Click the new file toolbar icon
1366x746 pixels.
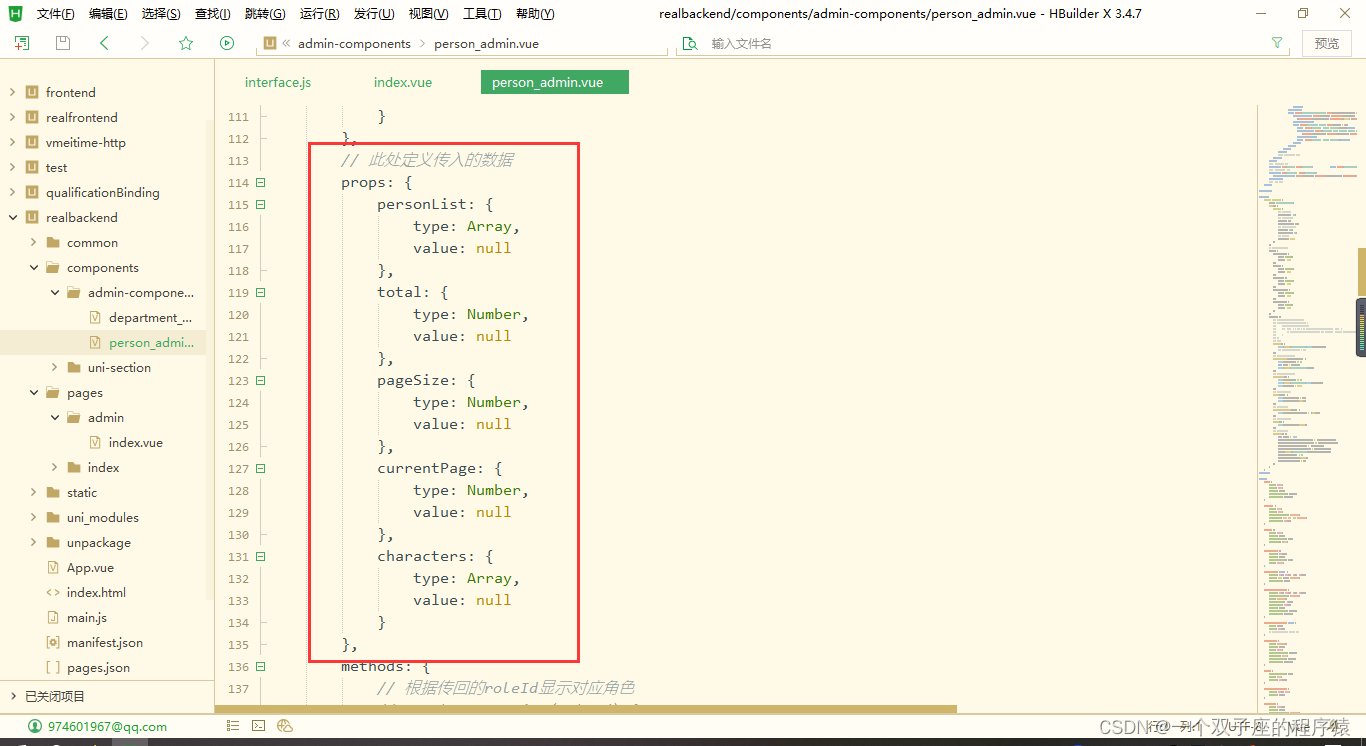(22, 43)
